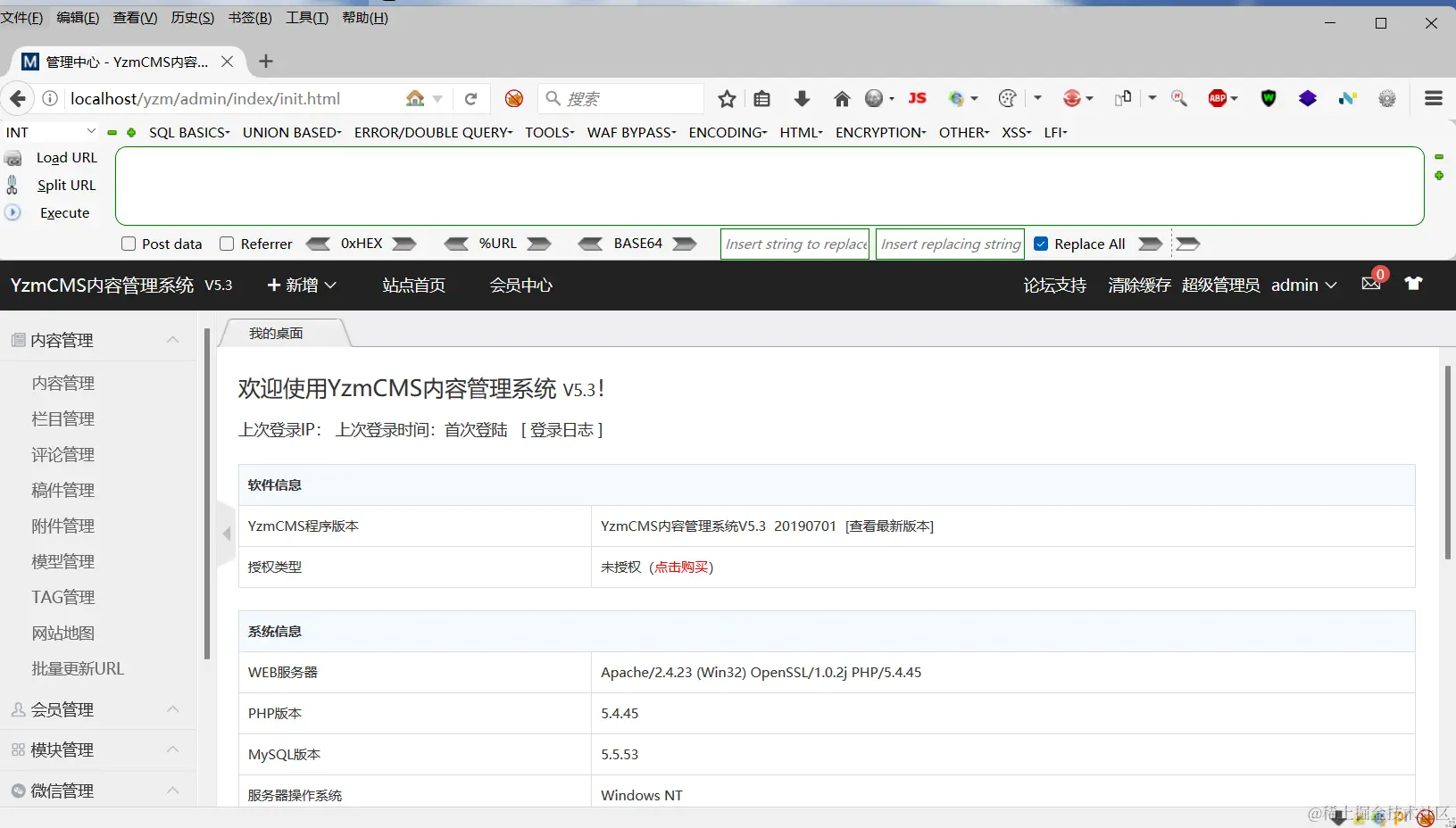
Task: Click the red blocked icon beside search
Action: [514, 98]
